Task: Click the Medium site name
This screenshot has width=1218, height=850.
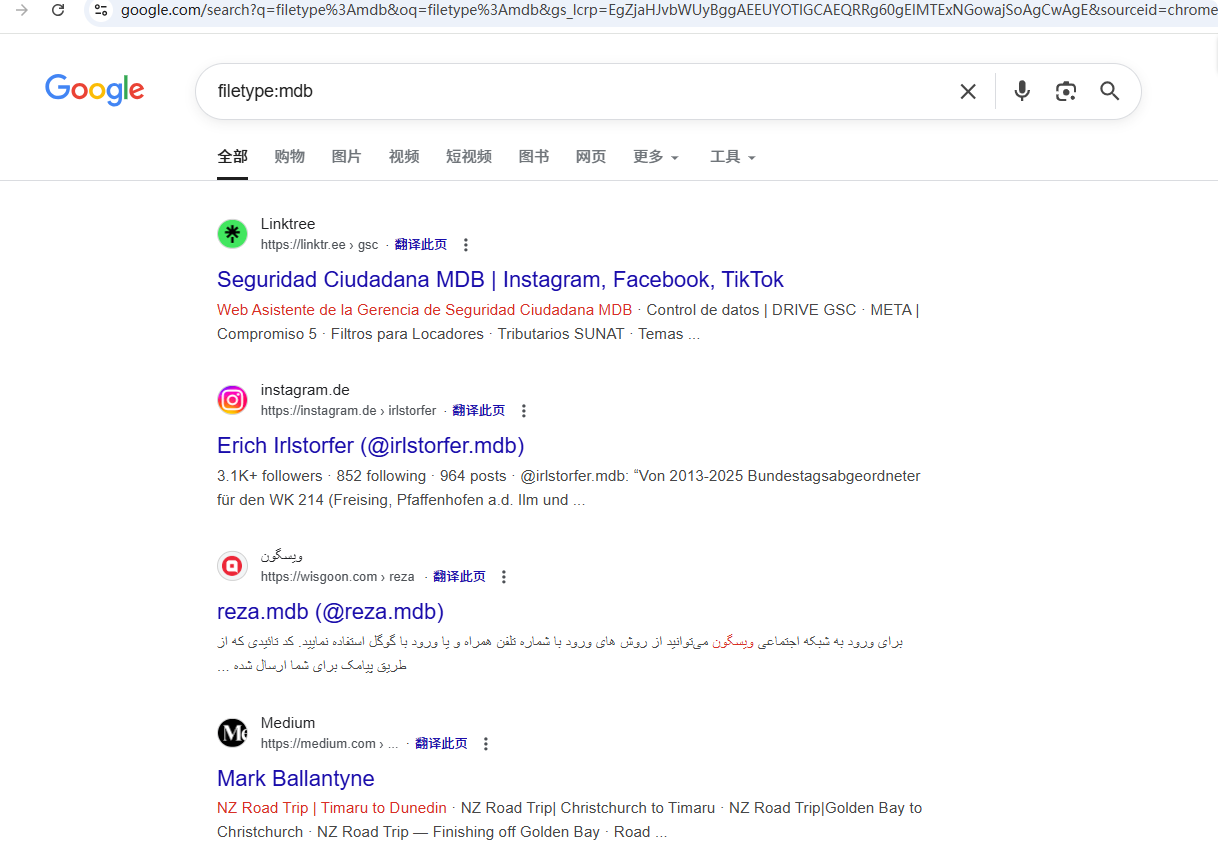Action: pyautogui.click(x=288, y=723)
